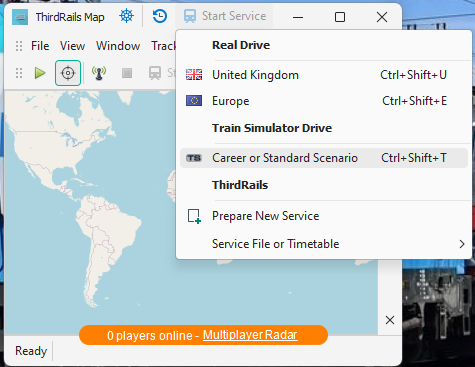The height and width of the screenshot is (367, 475).
Task: Click the green play button in toolbar
Action: click(40, 73)
